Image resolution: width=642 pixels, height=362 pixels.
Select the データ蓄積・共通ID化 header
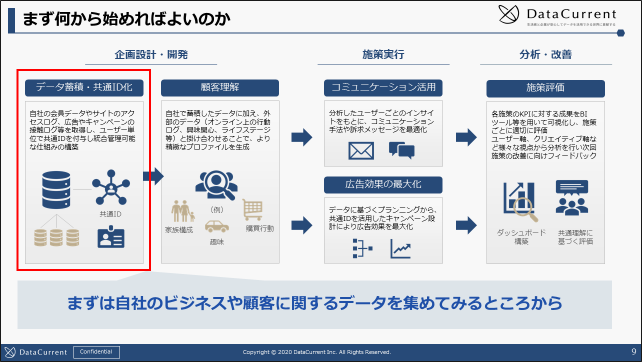(84, 87)
